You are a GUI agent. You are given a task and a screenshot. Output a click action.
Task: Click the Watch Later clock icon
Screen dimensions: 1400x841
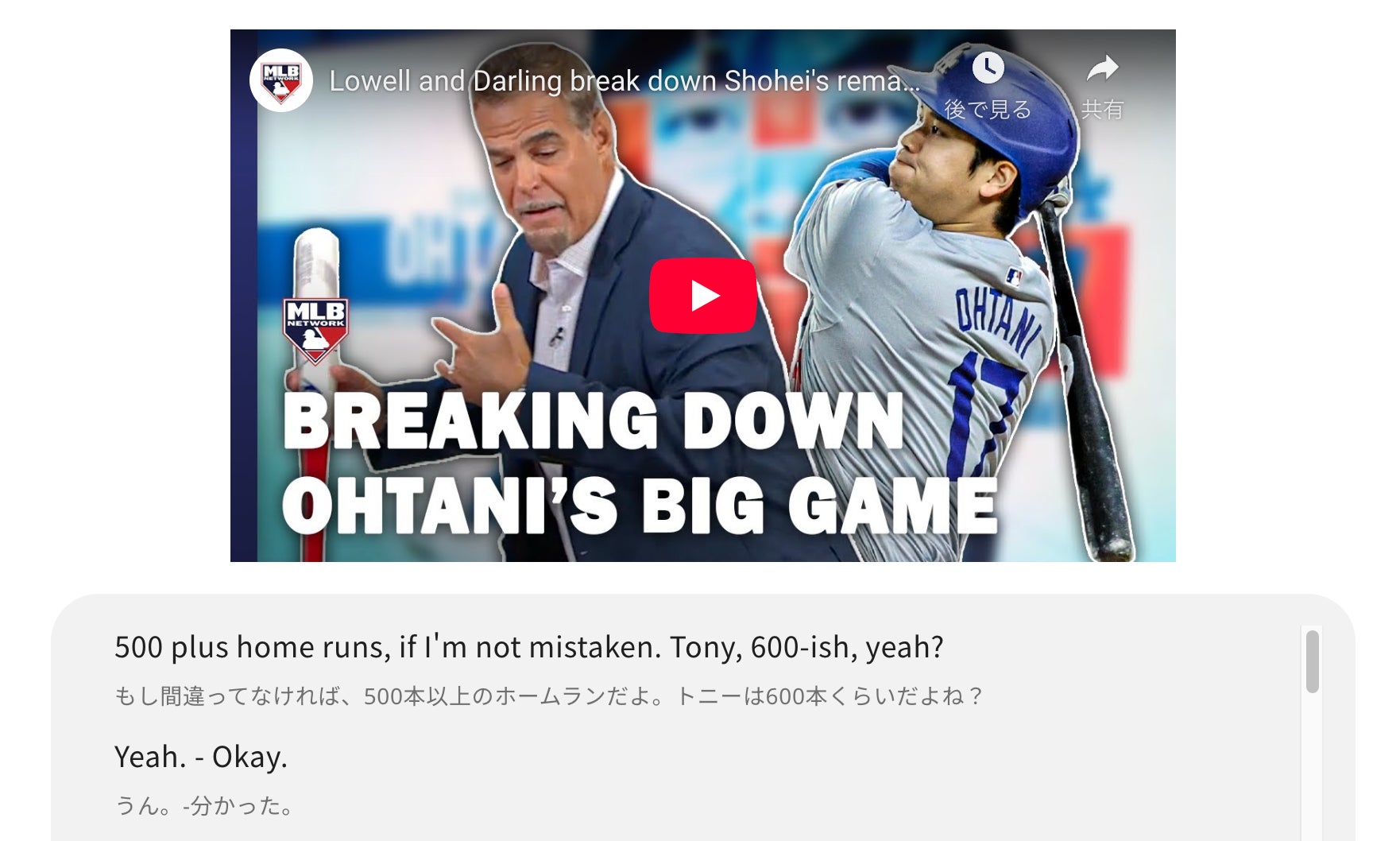click(x=988, y=68)
